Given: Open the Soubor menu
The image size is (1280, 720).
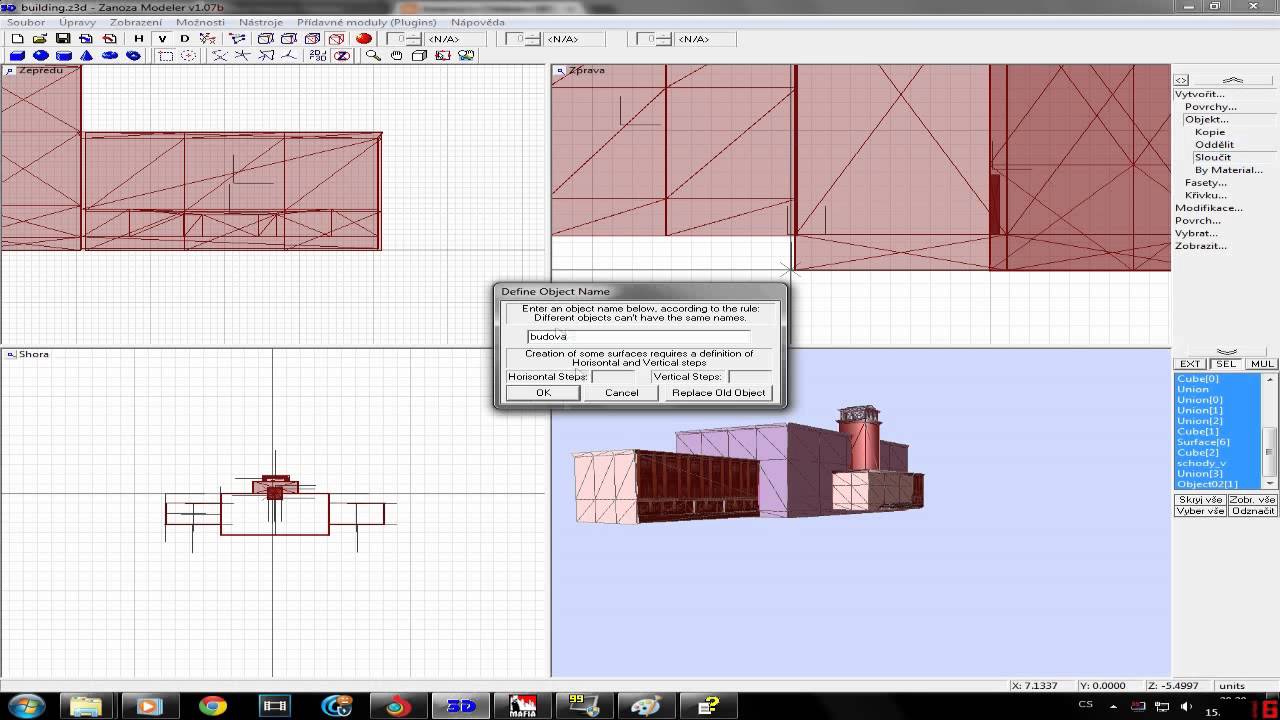Looking at the screenshot, I should pyautogui.click(x=26, y=21).
